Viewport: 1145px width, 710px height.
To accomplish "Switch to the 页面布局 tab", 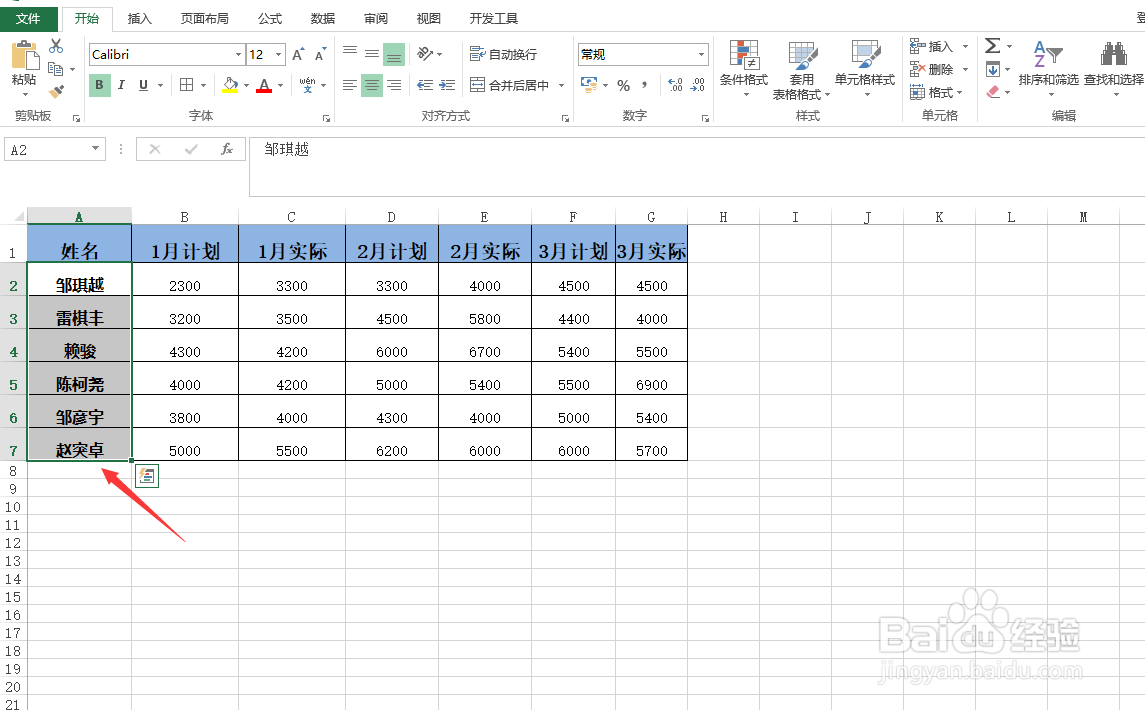I will click(x=204, y=18).
